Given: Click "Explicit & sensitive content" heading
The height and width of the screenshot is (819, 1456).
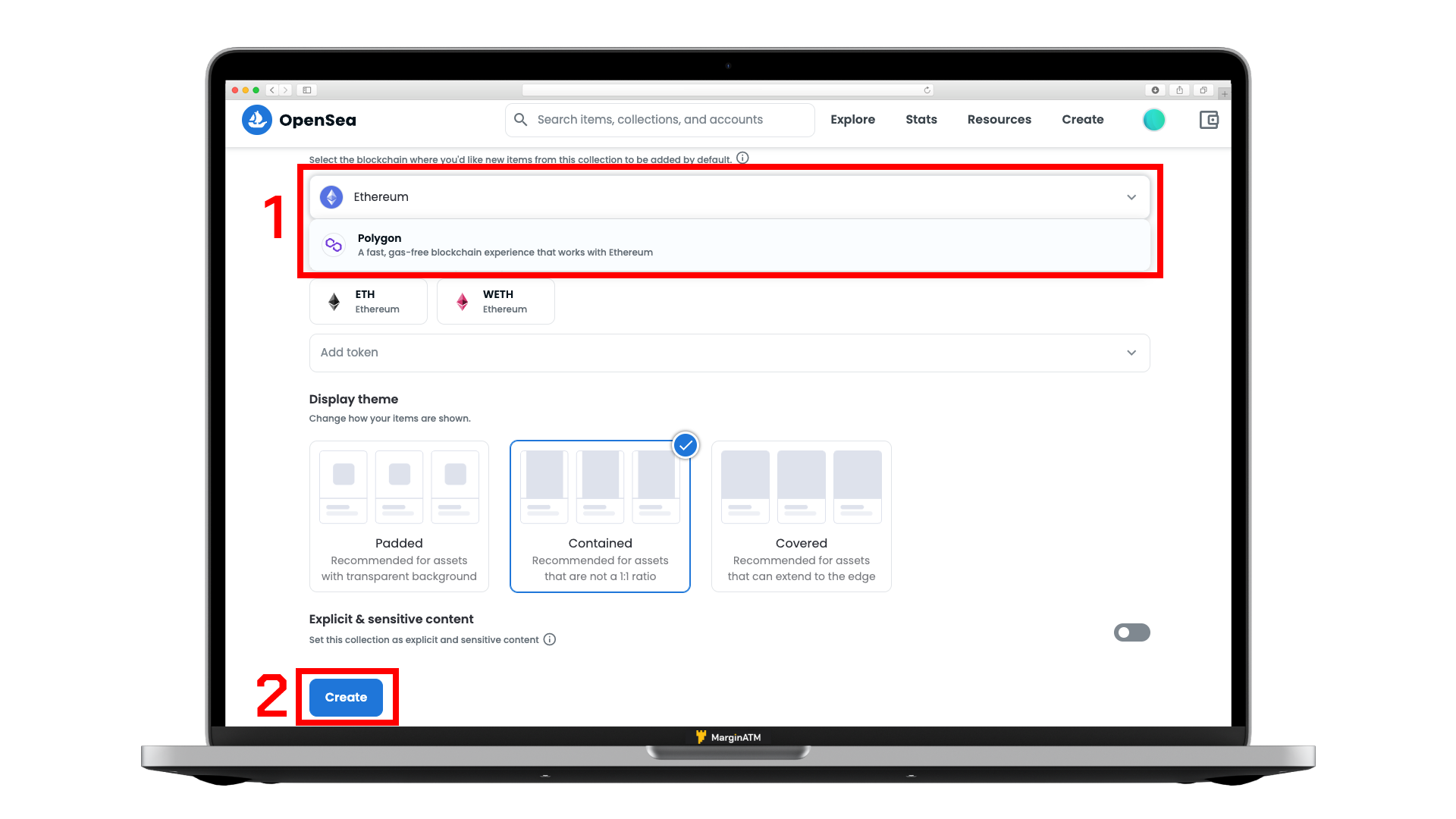Looking at the screenshot, I should tap(391, 620).
